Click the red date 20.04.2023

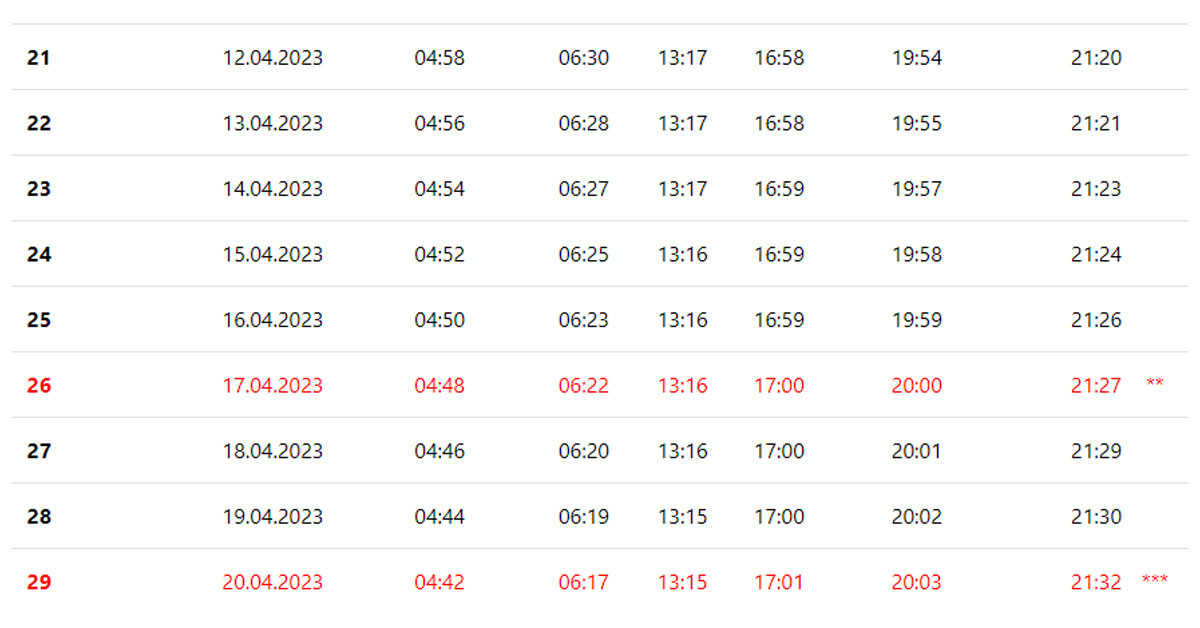pos(273,582)
